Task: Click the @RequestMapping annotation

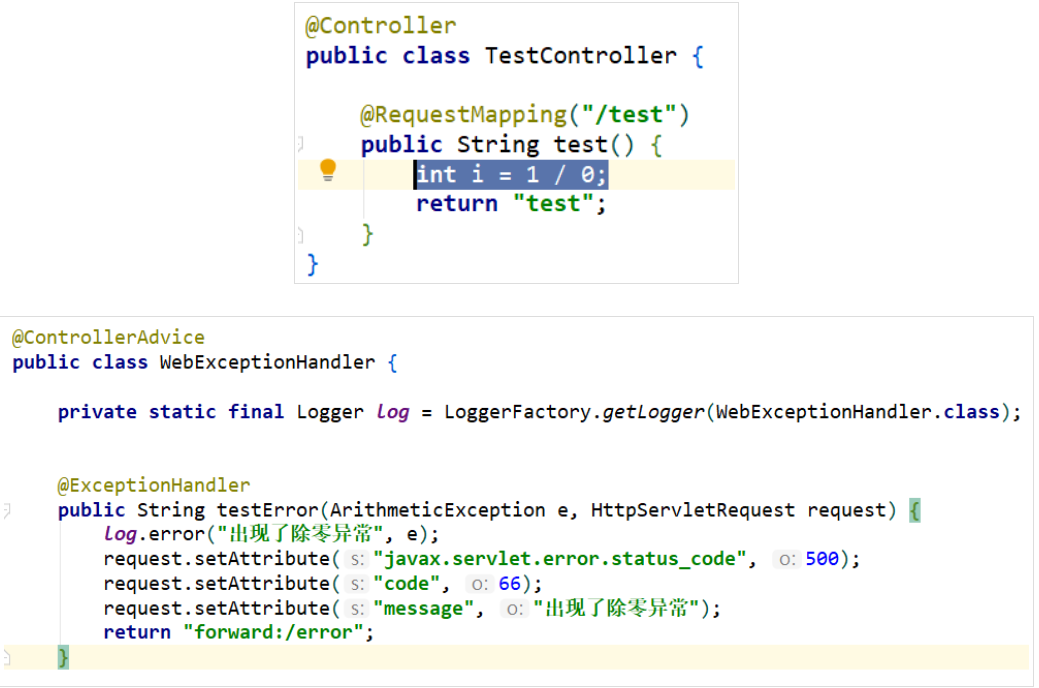Action: click(x=463, y=115)
